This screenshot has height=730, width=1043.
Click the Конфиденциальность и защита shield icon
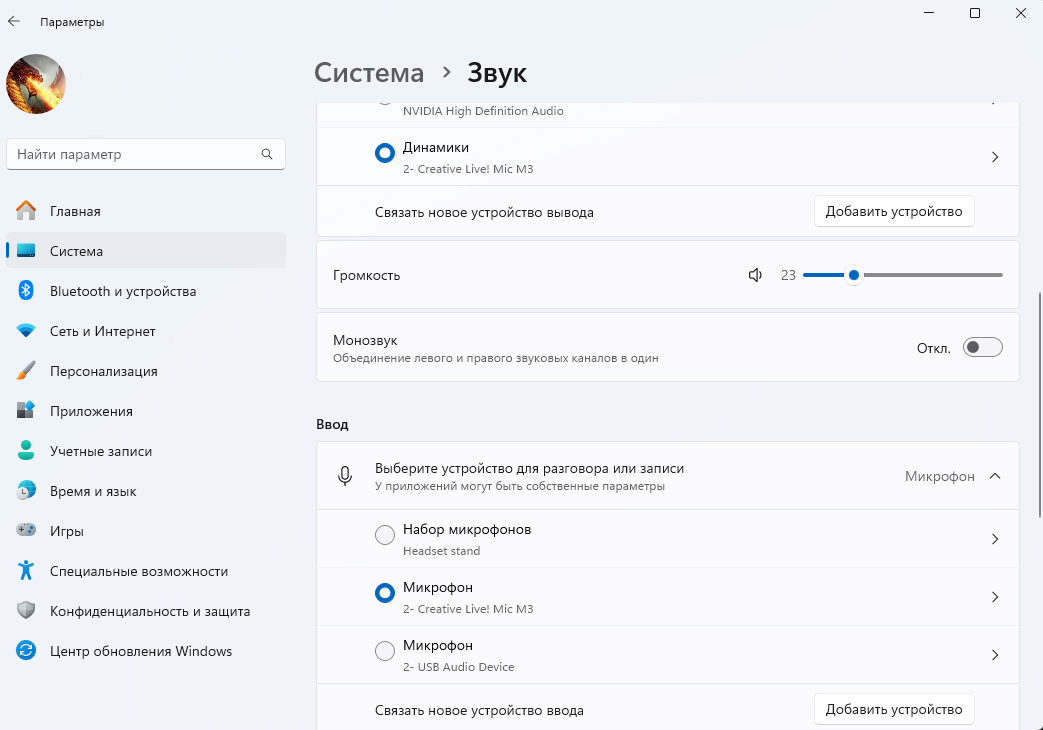coord(26,611)
